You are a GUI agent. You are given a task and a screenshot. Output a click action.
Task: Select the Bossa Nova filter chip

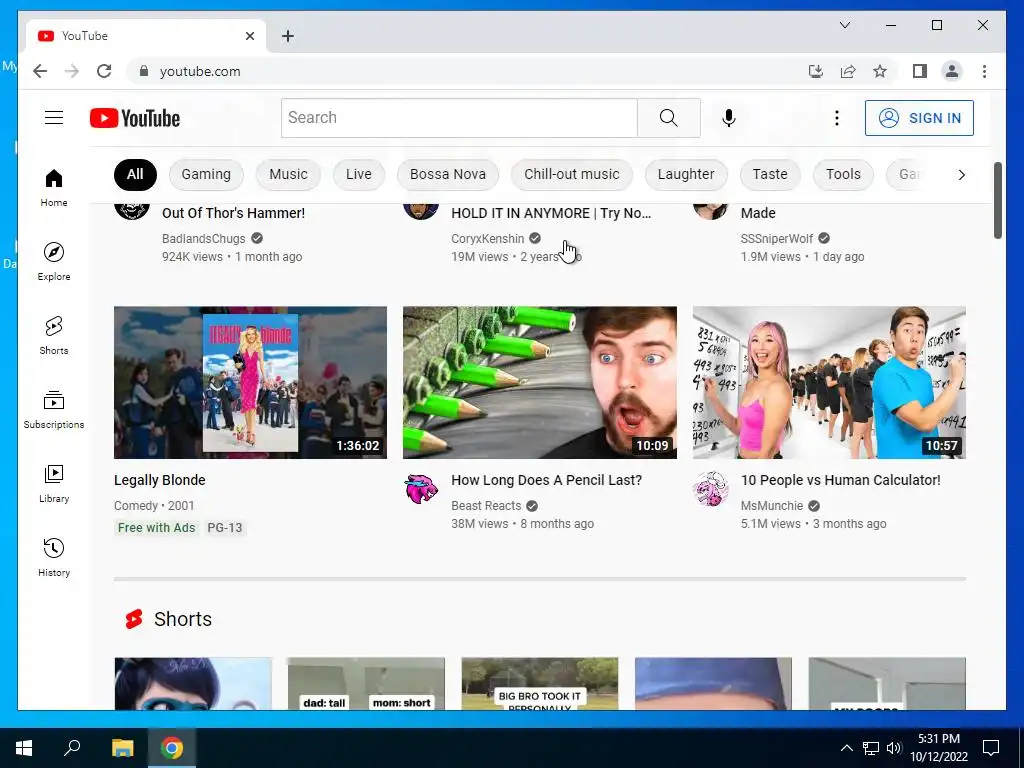(x=447, y=174)
